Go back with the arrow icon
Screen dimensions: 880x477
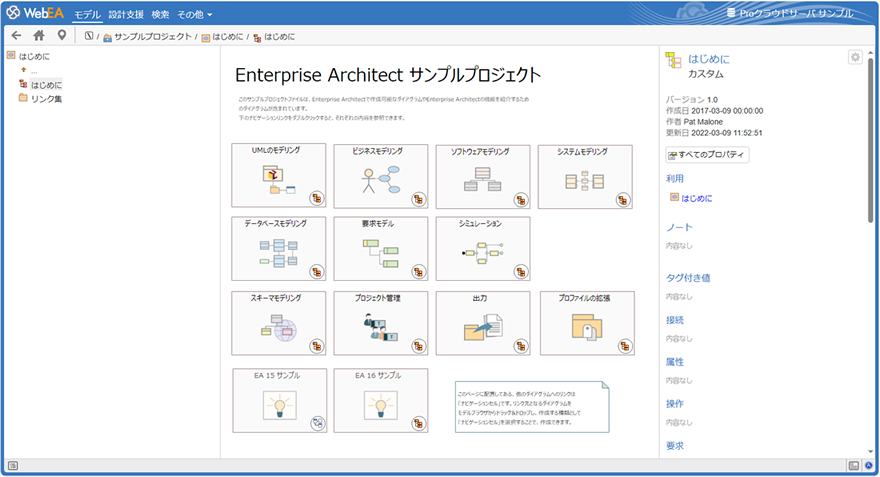[x=16, y=35]
